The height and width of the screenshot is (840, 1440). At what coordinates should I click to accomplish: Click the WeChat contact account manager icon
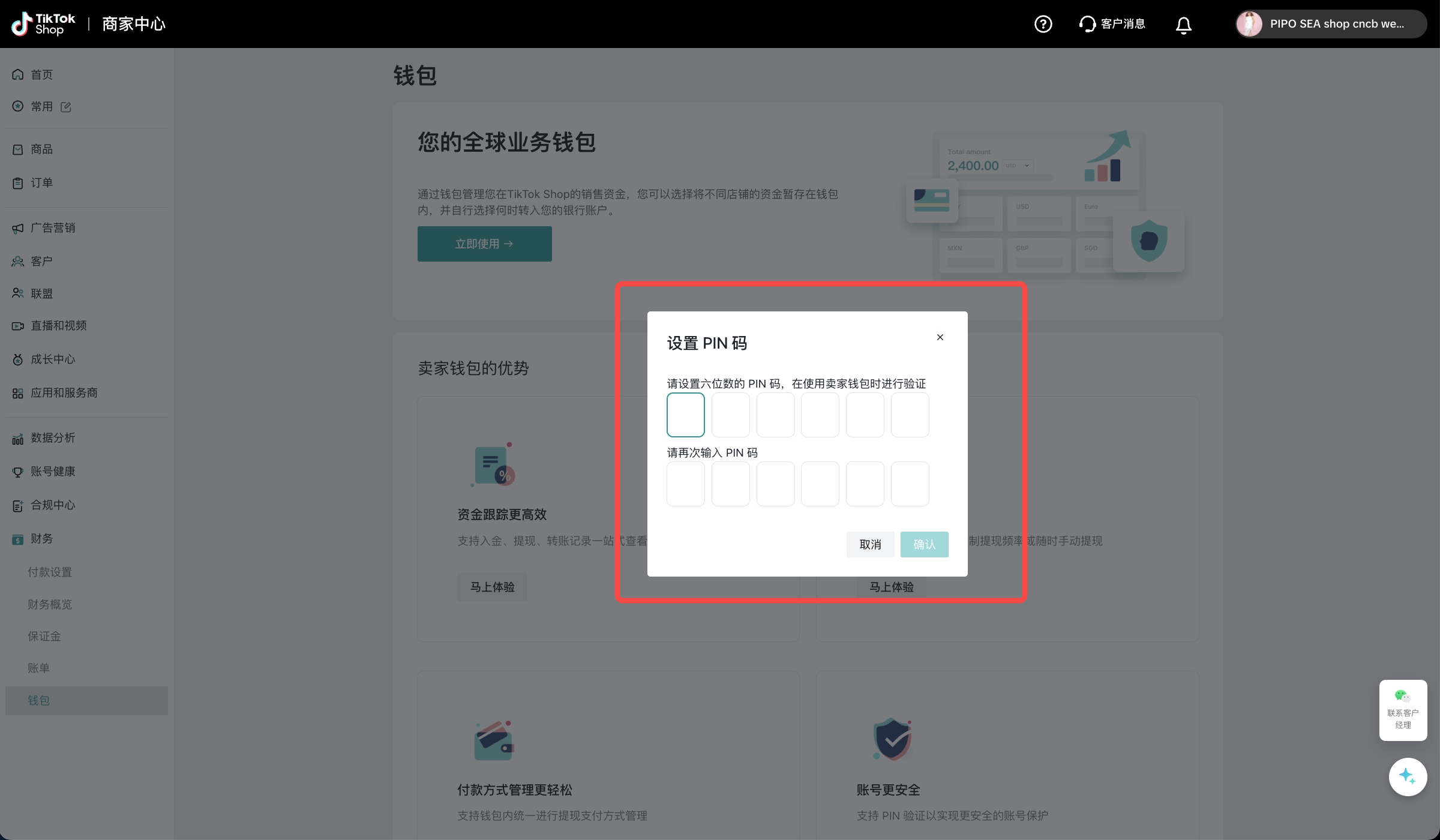(x=1402, y=696)
